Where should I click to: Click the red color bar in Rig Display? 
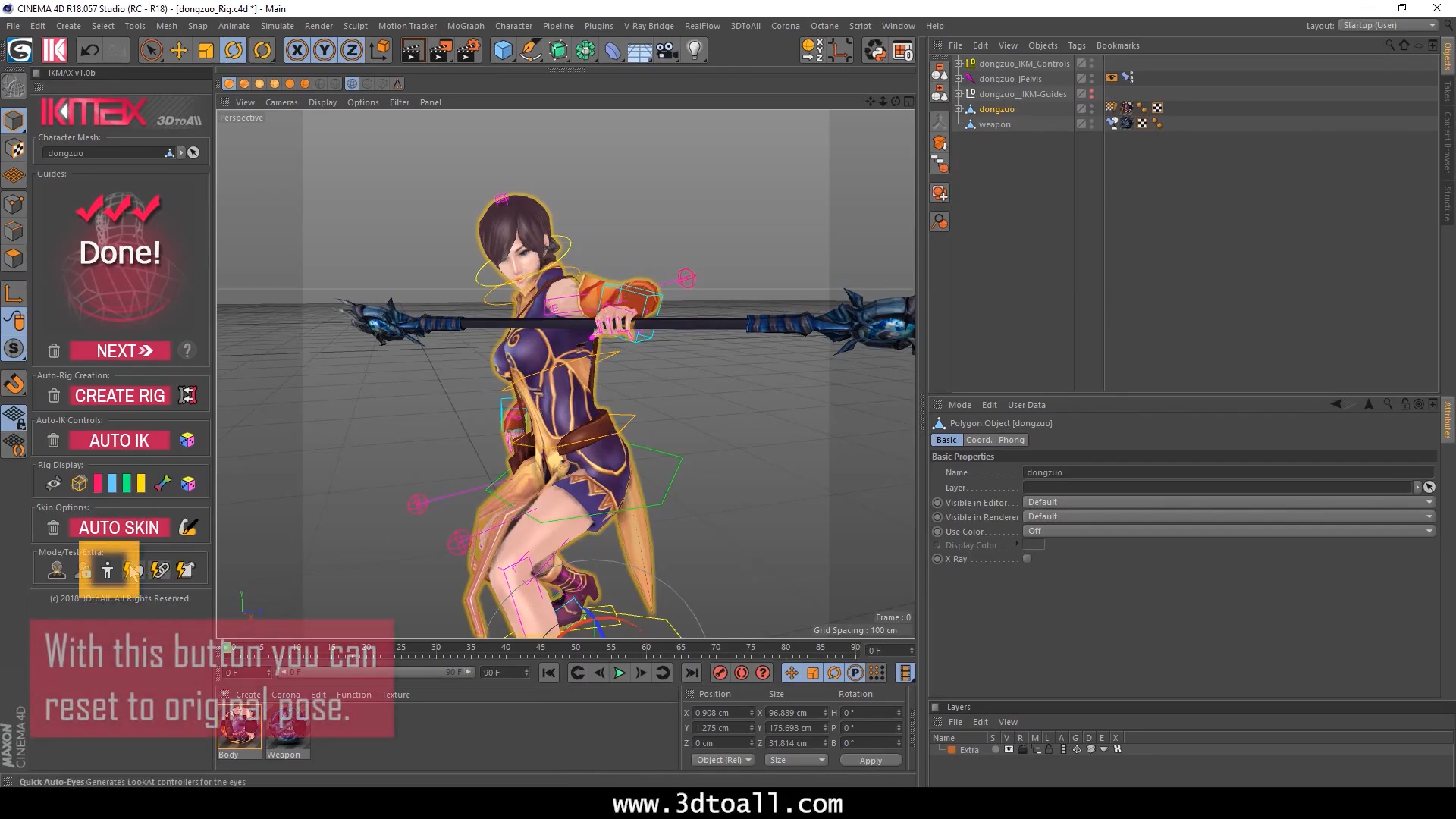[x=98, y=484]
